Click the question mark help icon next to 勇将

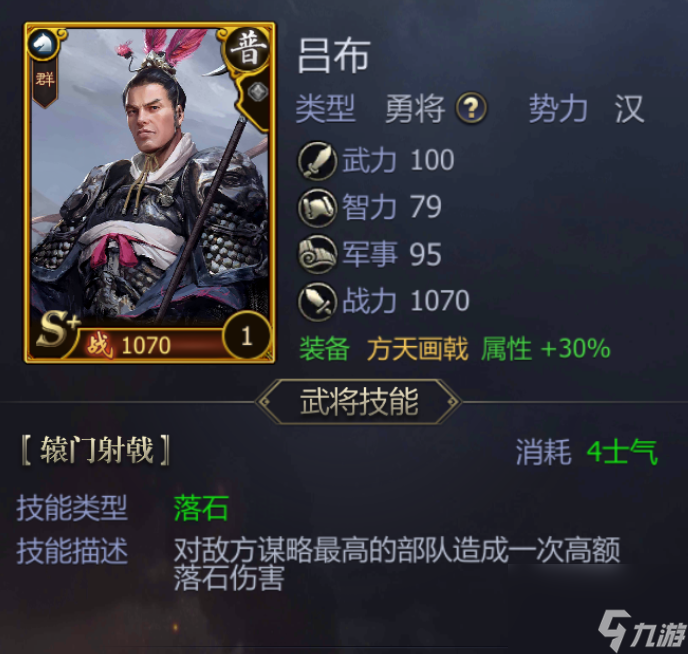471,108
